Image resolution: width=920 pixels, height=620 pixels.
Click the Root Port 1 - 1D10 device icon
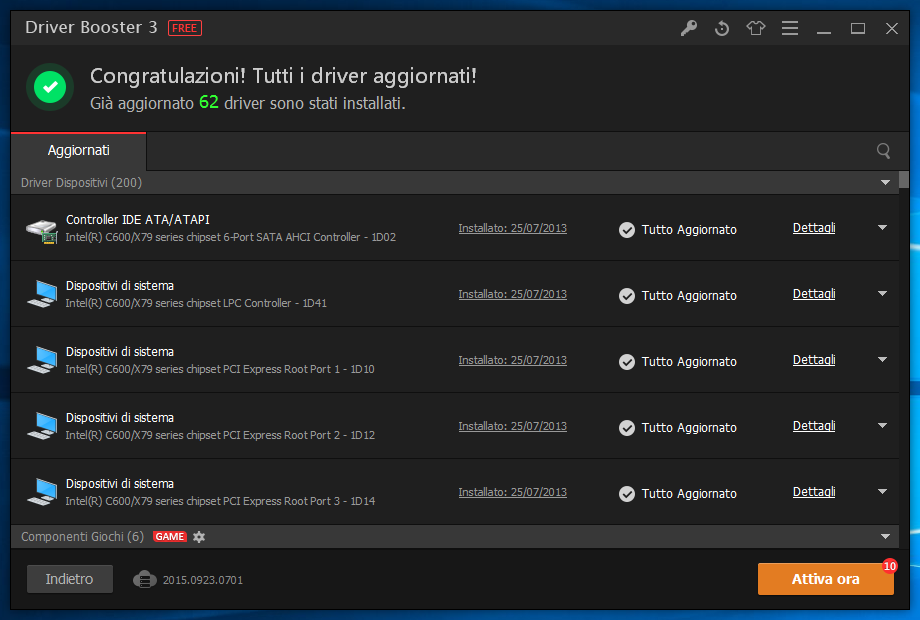tap(42, 360)
